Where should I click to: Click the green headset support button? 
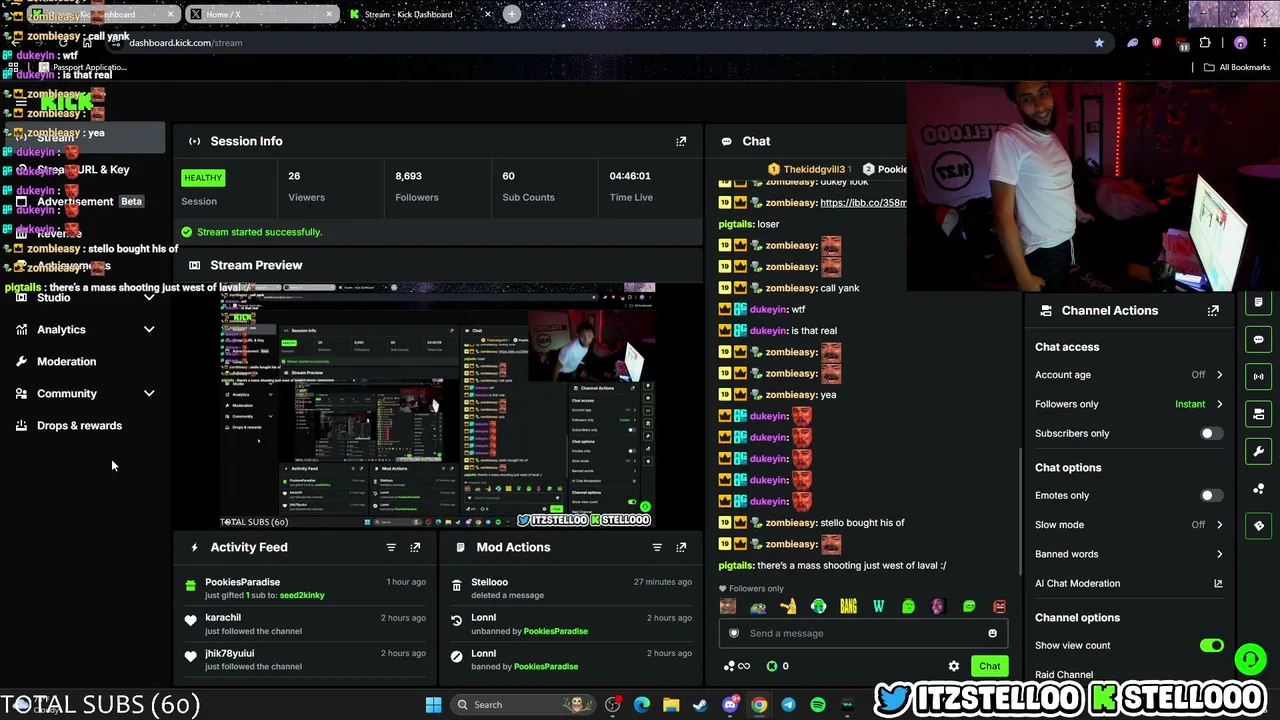tap(1250, 659)
